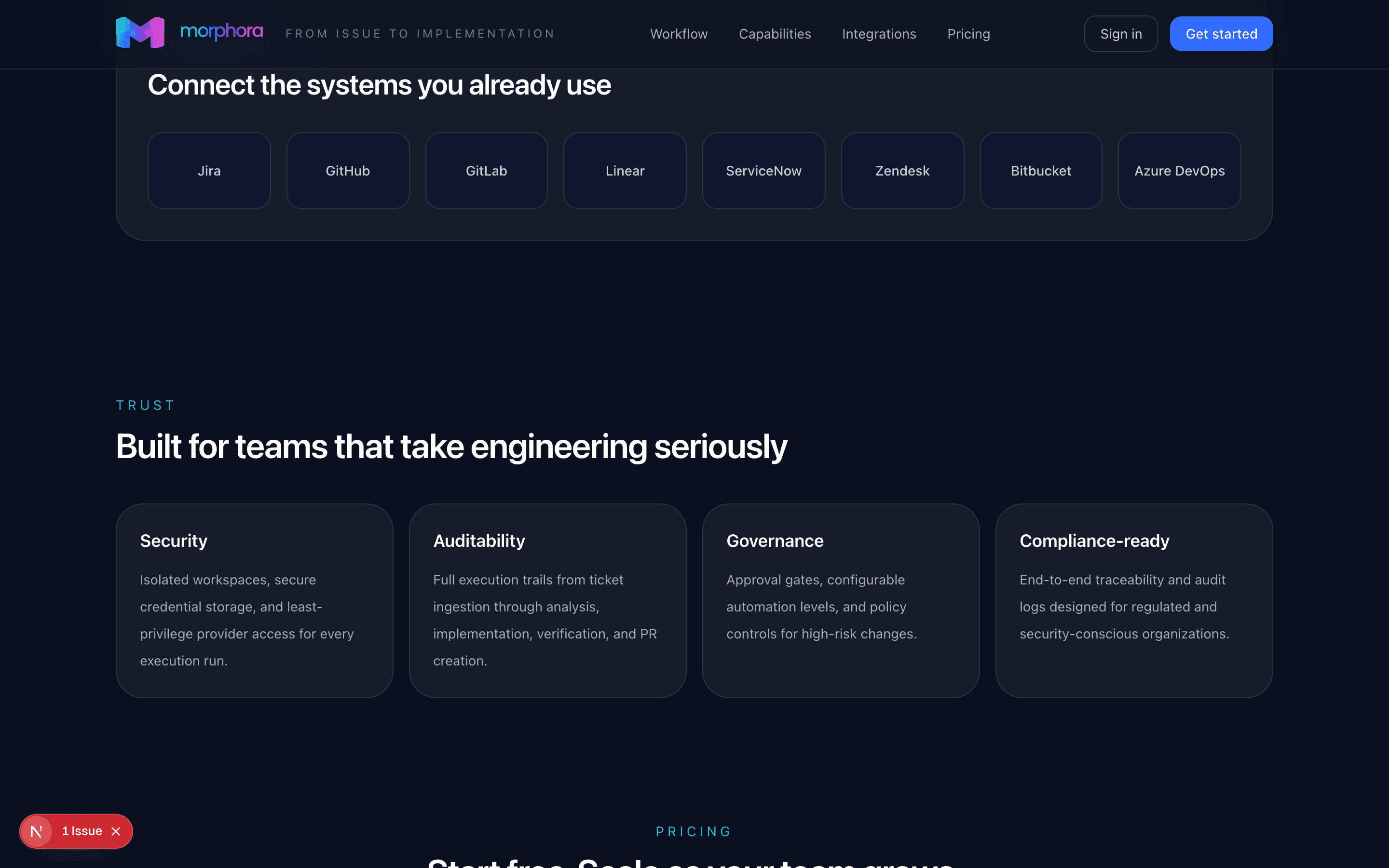Click the Security trust card
Image resolution: width=1389 pixels, height=868 pixels.
pyautogui.click(x=254, y=600)
